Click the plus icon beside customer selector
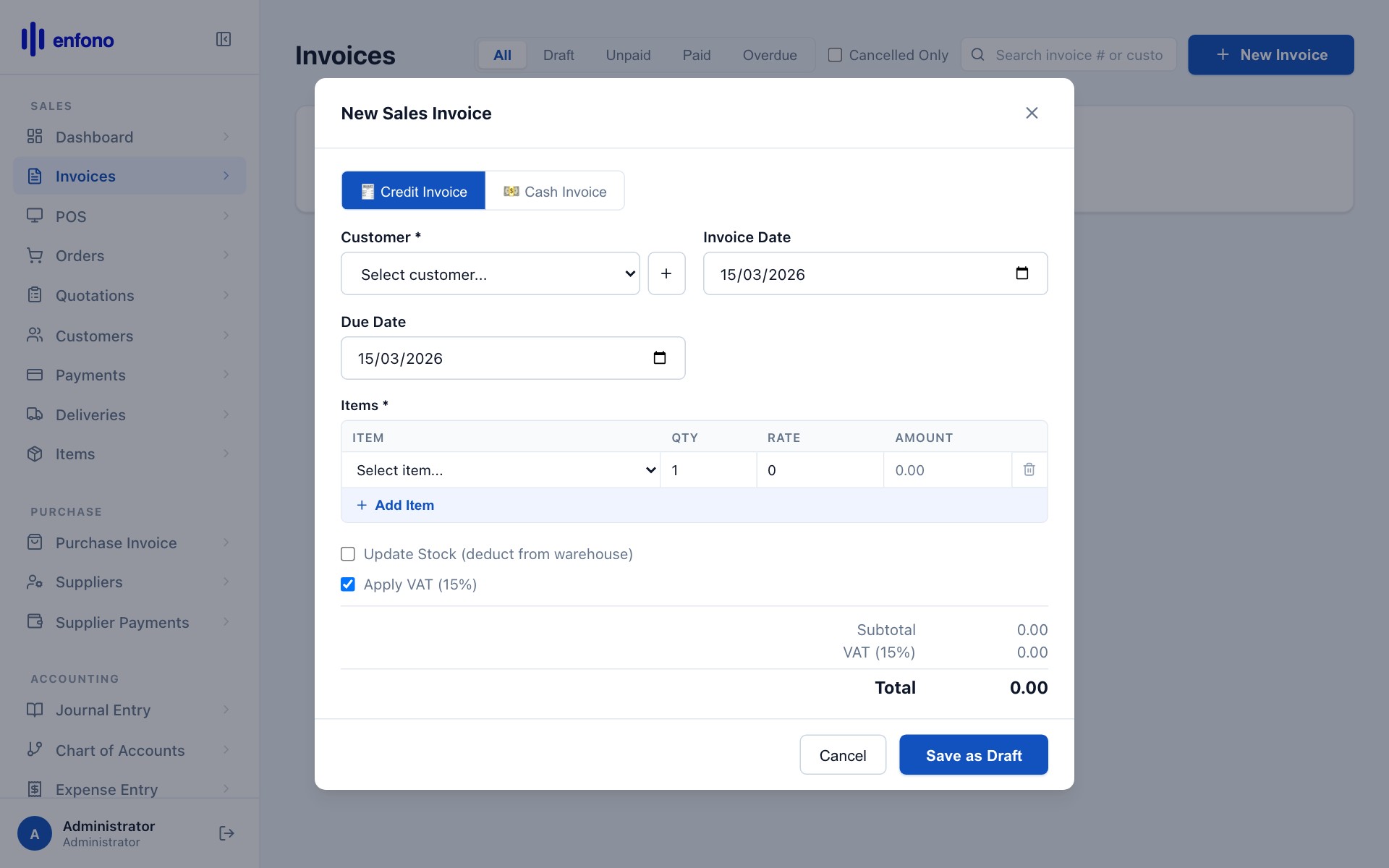The height and width of the screenshot is (868, 1389). [666, 273]
